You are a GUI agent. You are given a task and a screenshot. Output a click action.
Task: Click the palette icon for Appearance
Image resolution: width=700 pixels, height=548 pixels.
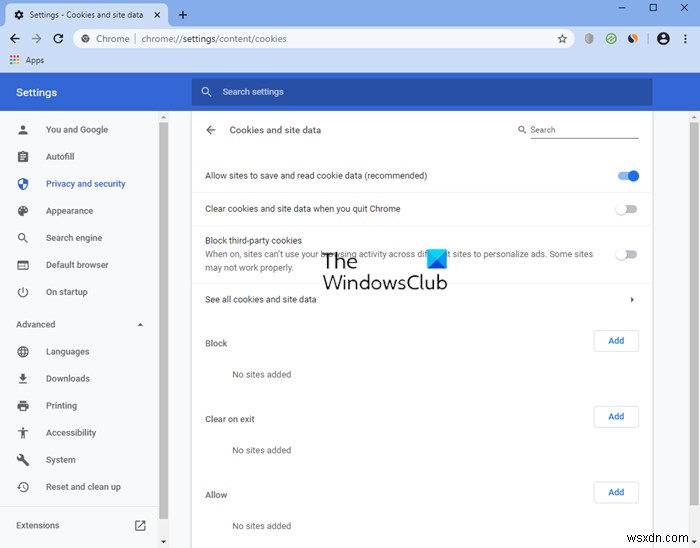(x=23, y=211)
